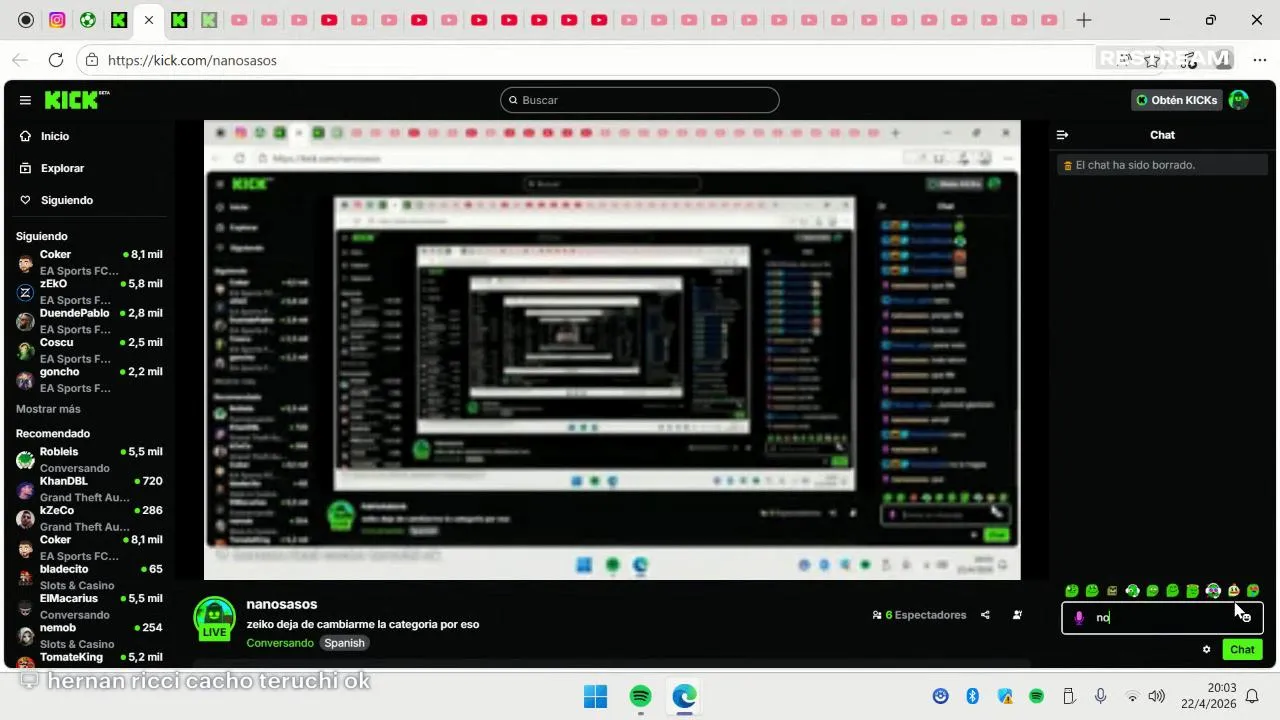The width and height of the screenshot is (1280, 720).
Task: Click the Spanish language tag
Action: pos(344,643)
